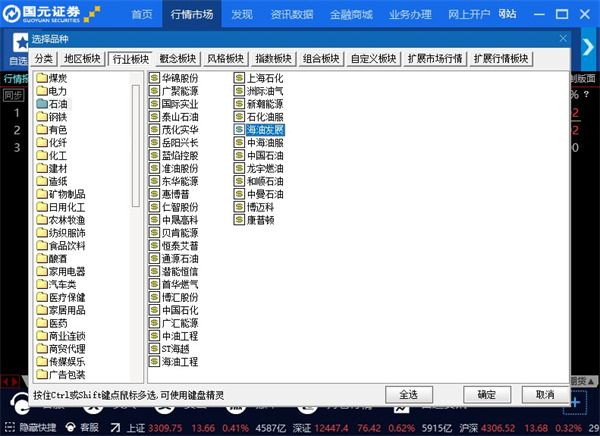This screenshot has width=600, height=436.
Task: Click the 煤炭 folder icon
Action: 41,77
